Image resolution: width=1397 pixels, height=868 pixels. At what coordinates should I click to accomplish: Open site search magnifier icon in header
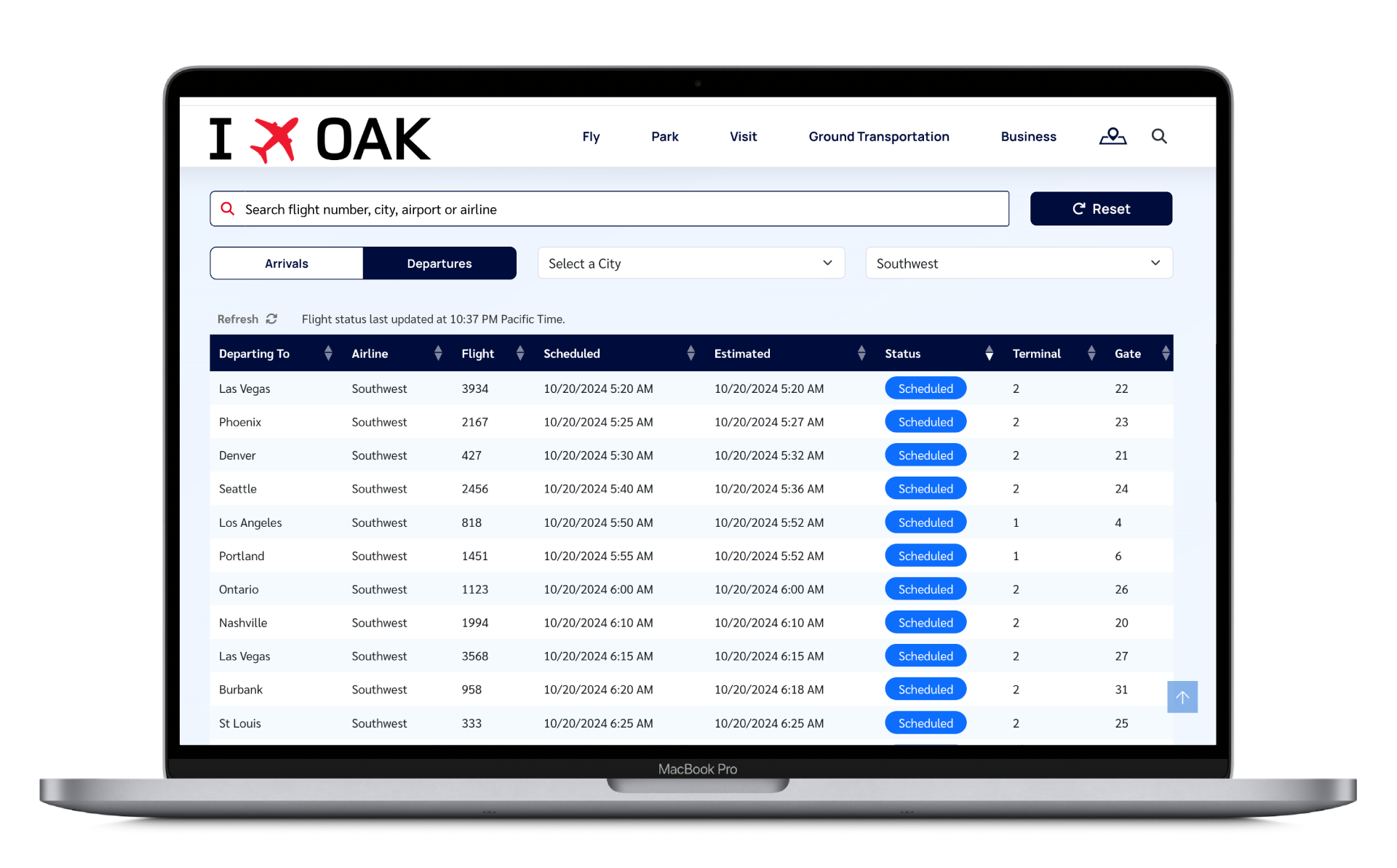(1159, 136)
